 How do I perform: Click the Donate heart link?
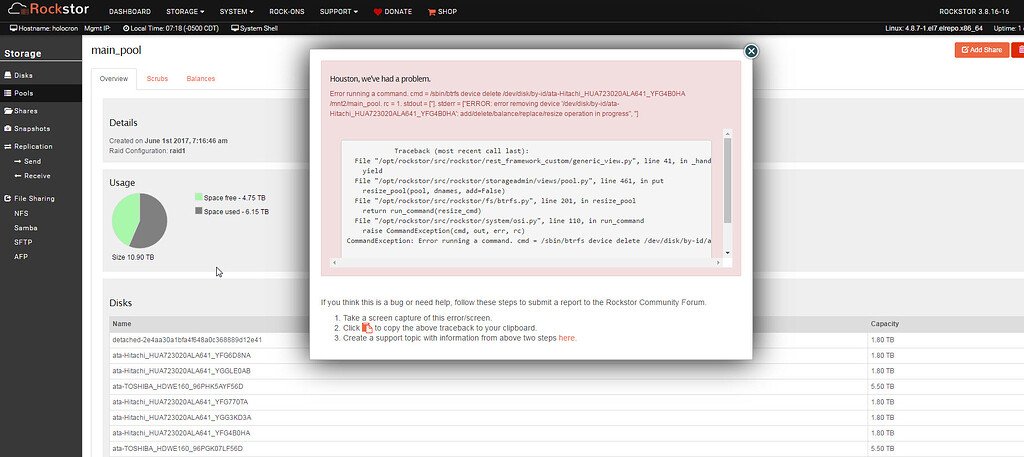390,11
